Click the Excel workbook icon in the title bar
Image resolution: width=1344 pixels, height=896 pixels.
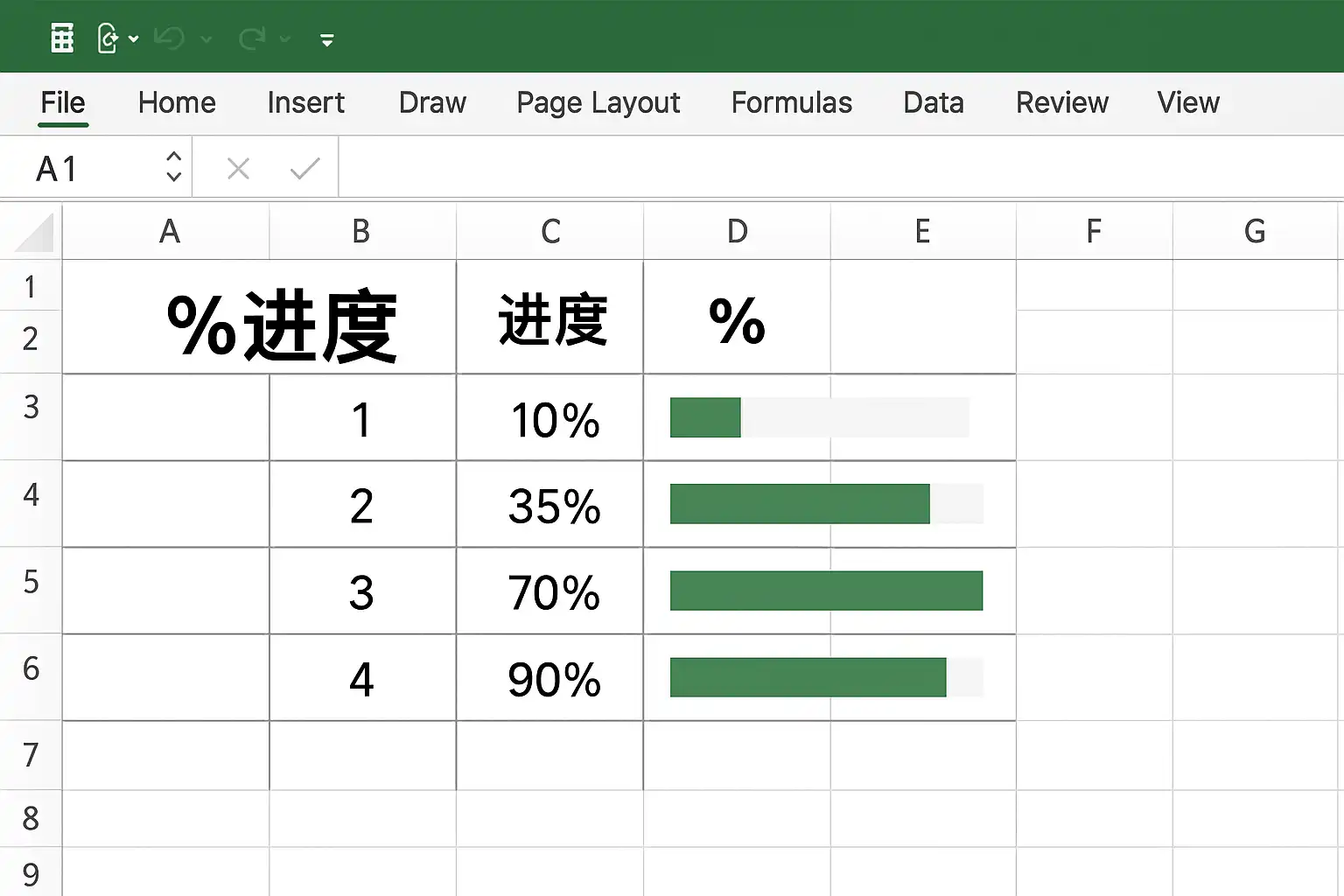pyautogui.click(x=61, y=37)
